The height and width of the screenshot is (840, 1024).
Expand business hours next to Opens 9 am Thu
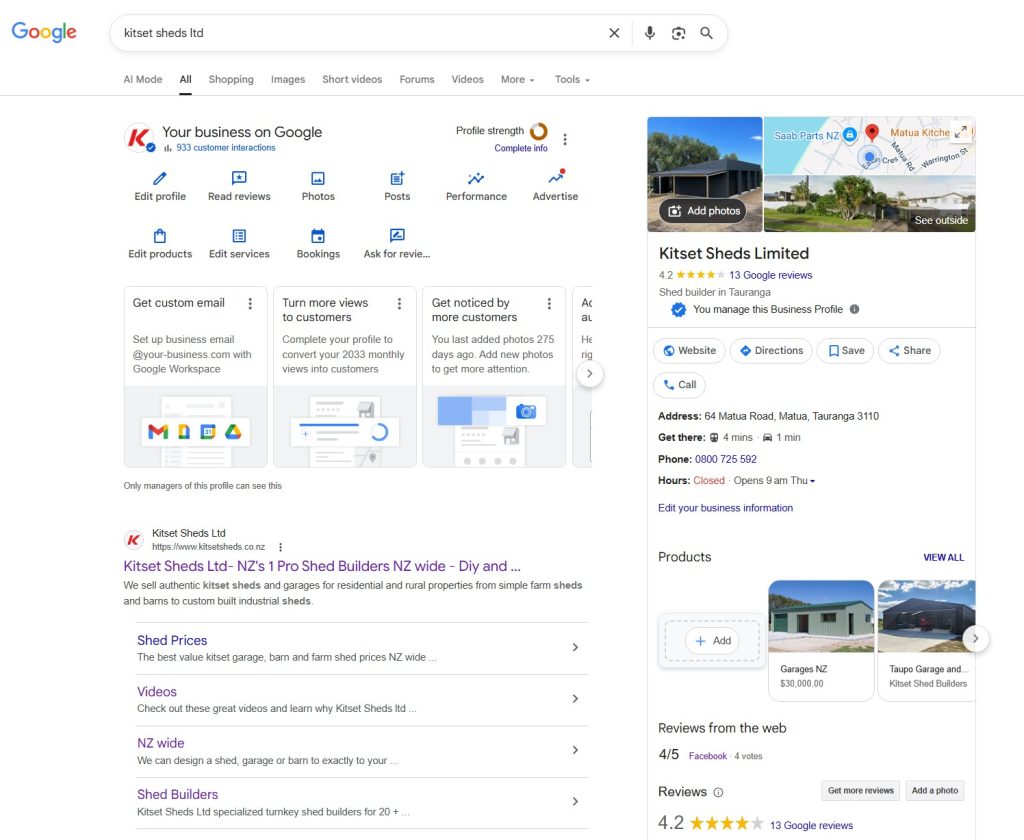coord(812,481)
